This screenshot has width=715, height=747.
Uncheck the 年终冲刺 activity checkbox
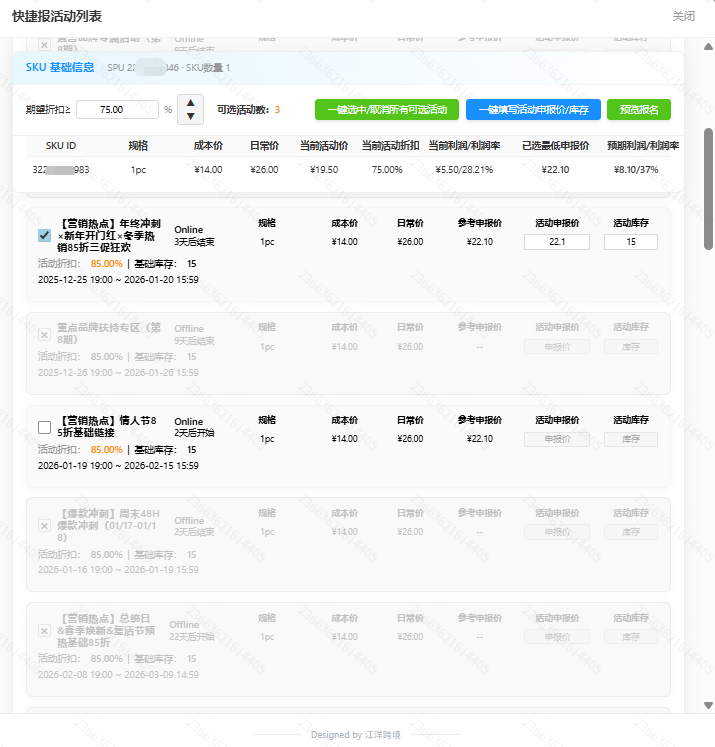pos(44,235)
